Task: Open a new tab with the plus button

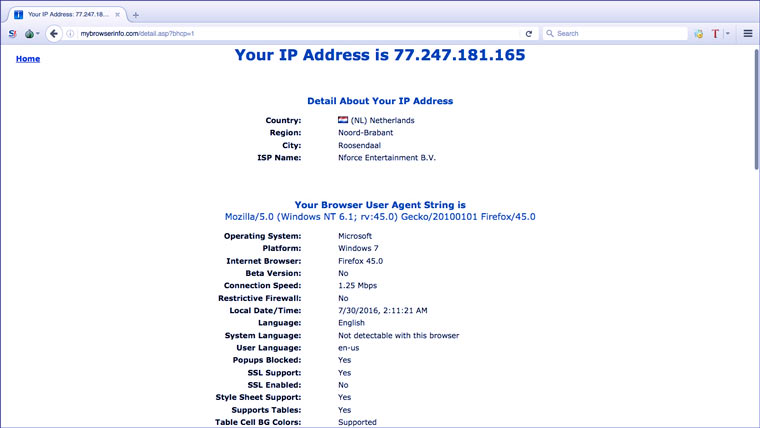Action: coord(136,15)
